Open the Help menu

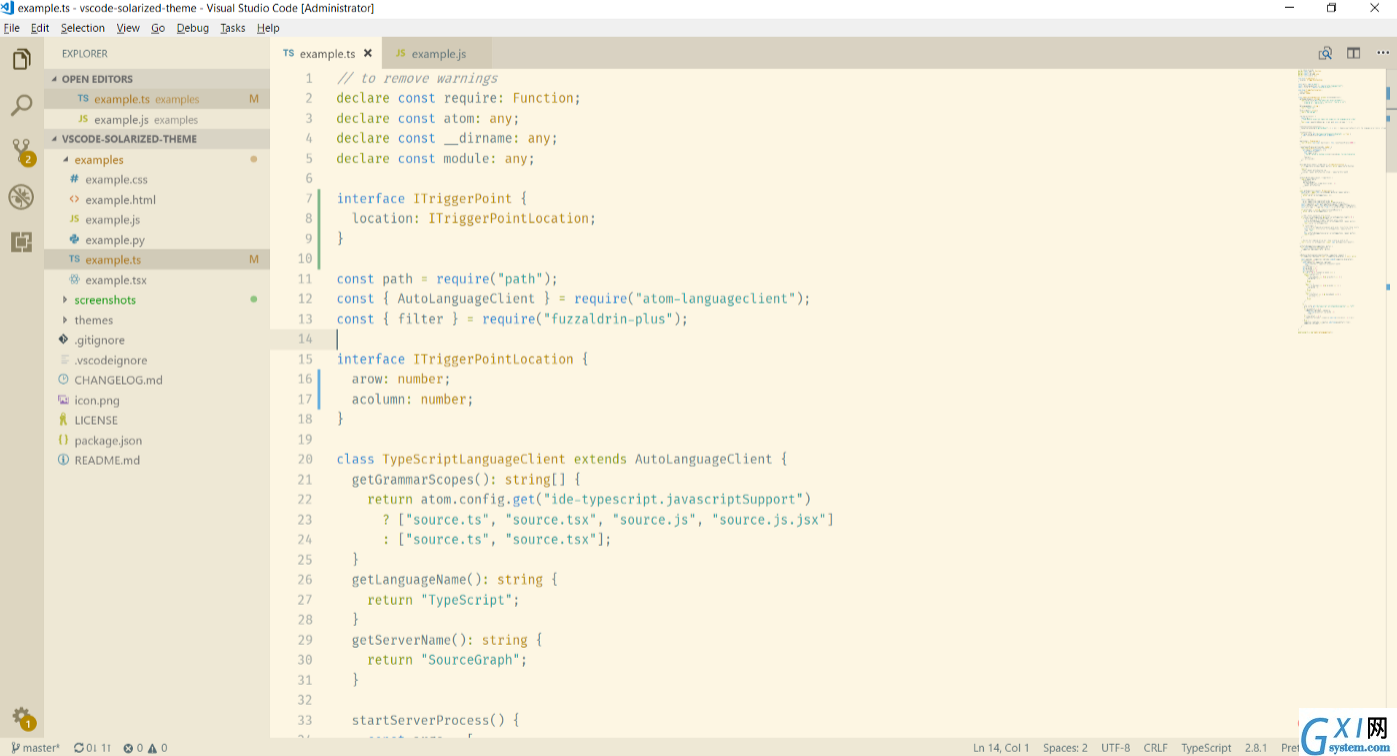pyautogui.click(x=268, y=28)
